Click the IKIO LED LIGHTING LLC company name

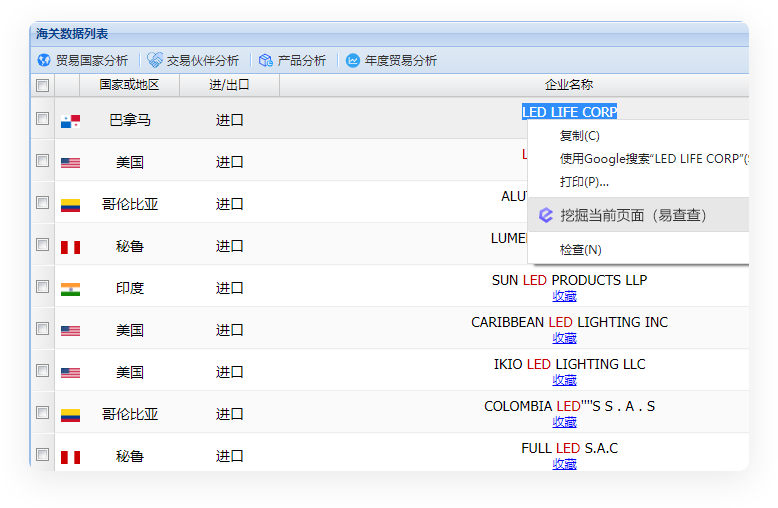click(569, 365)
